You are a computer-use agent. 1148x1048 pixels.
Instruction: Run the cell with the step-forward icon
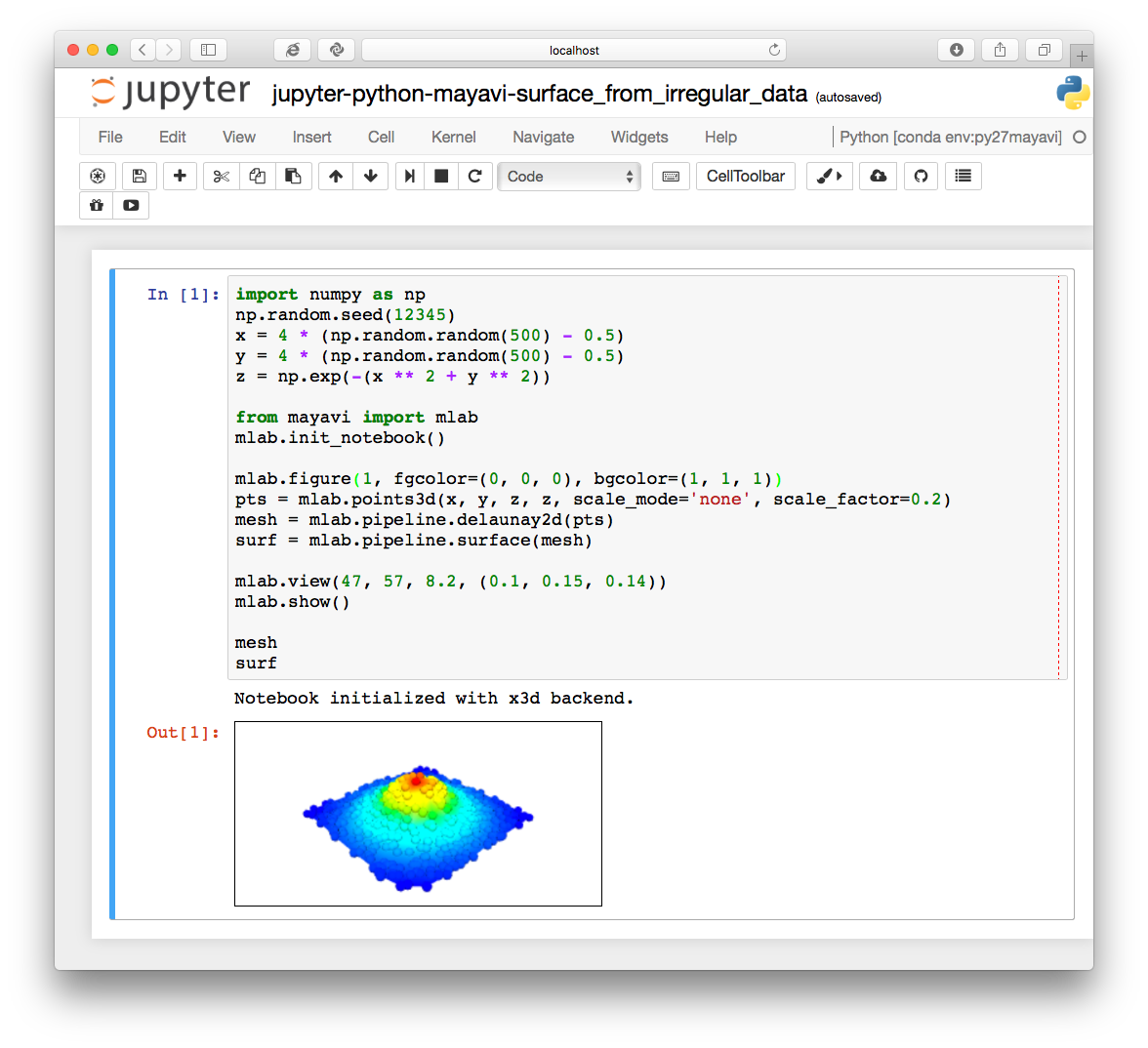coord(410,177)
